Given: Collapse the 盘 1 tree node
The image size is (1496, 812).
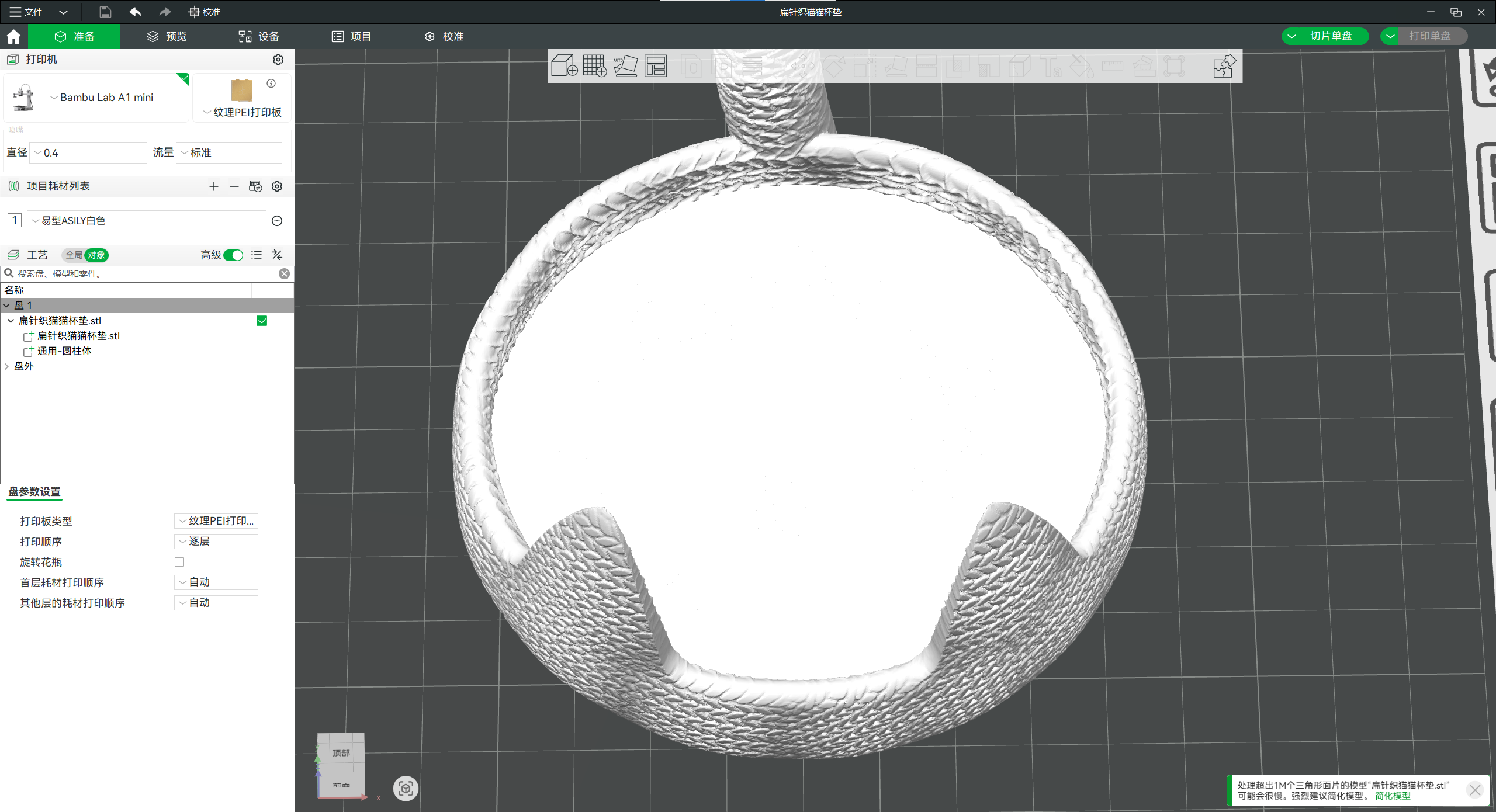Looking at the screenshot, I should coord(6,306).
